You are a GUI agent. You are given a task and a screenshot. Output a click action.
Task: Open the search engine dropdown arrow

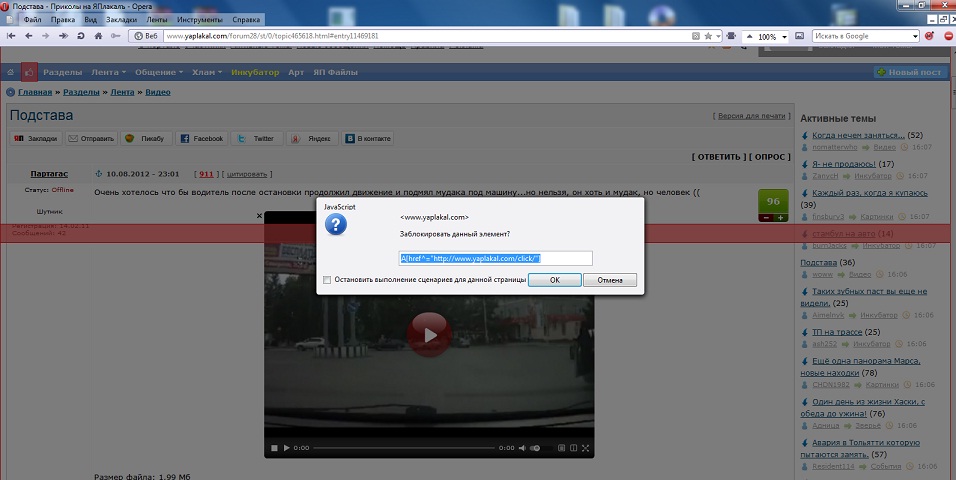(915, 37)
